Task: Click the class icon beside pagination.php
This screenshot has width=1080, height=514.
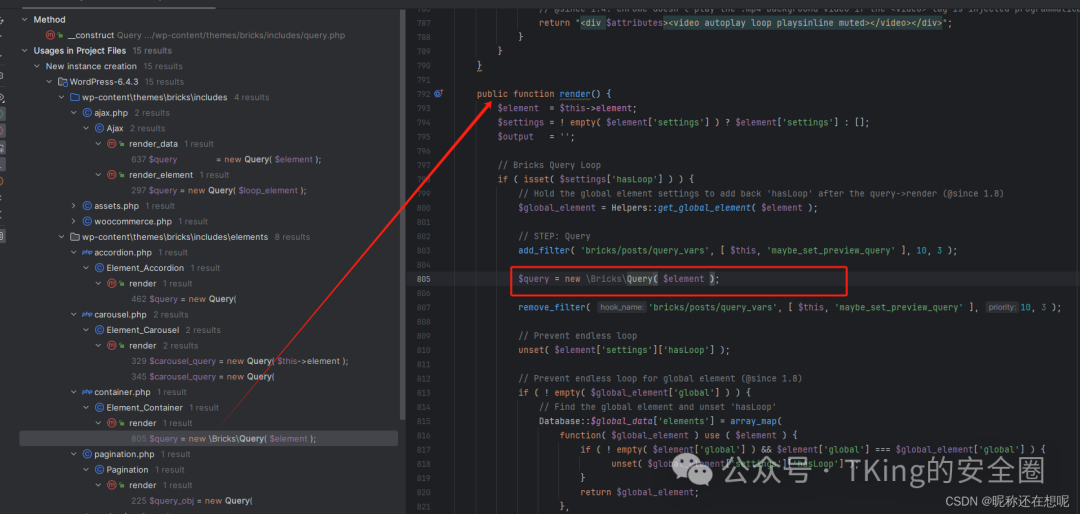Action: pyautogui.click(x=87, y=454)
